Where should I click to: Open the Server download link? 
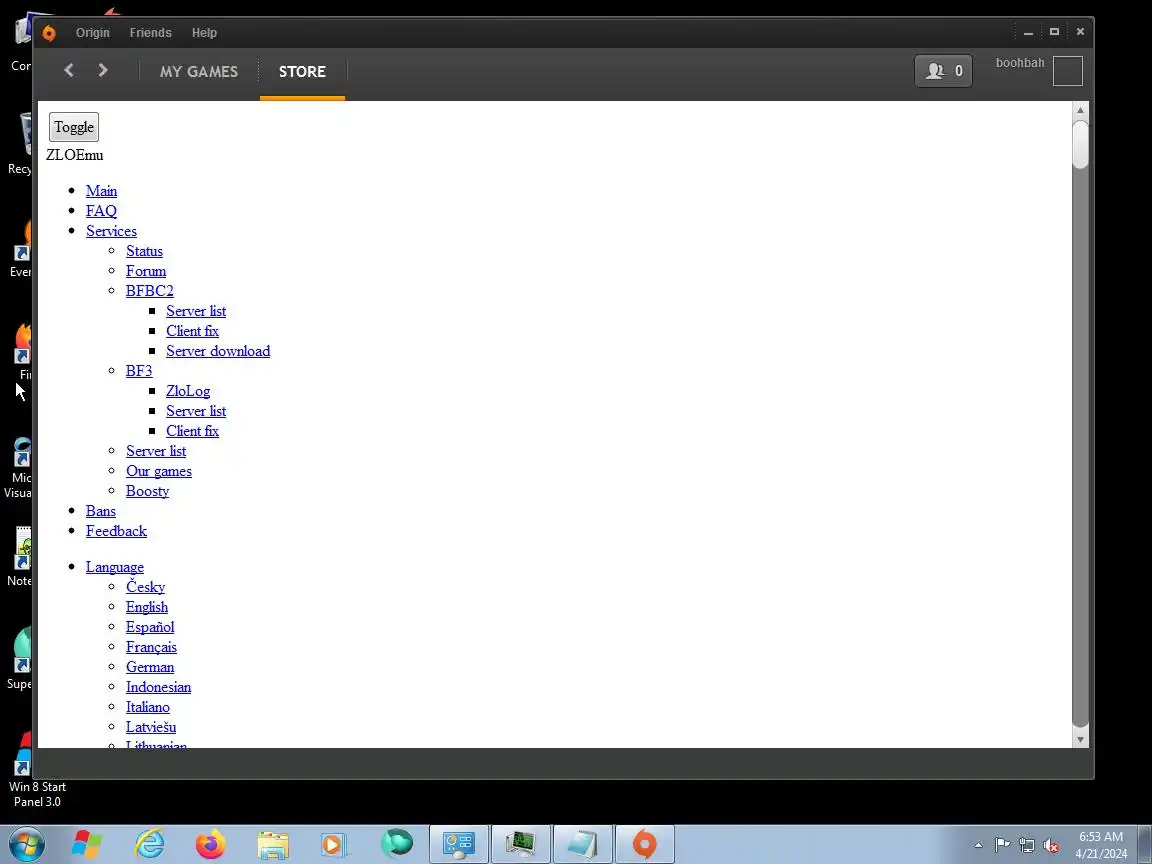217,351
